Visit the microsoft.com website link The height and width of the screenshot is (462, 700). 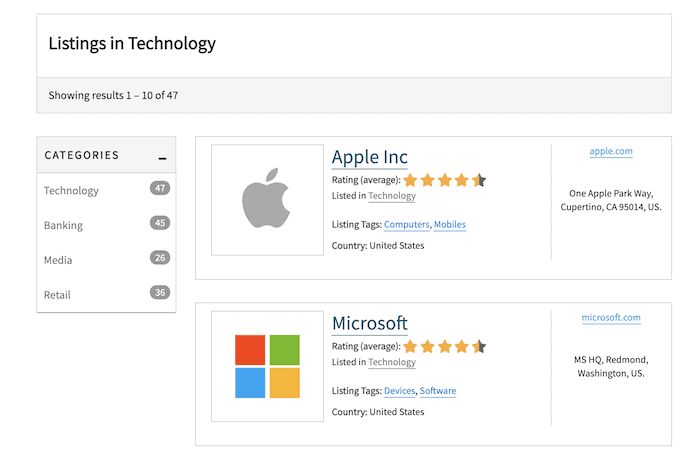[x=611, y=318]
